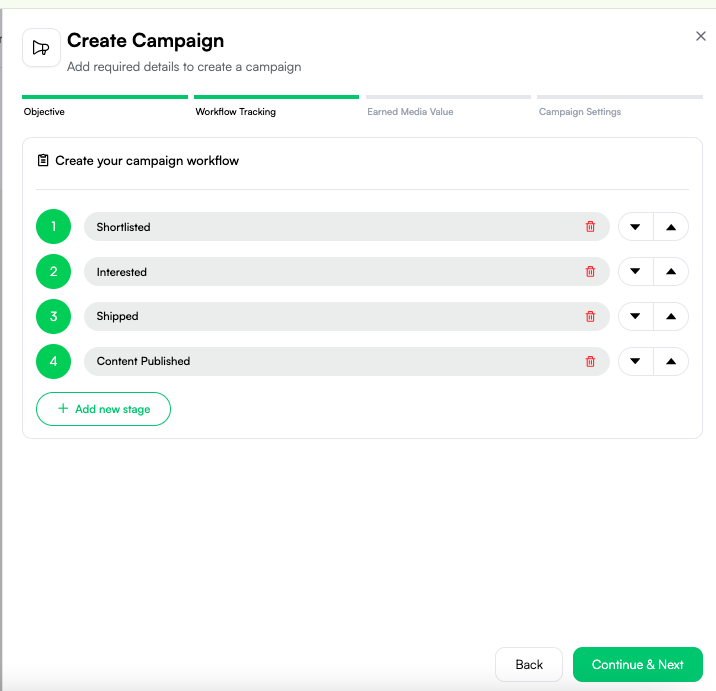Screen dimensions: 716x691
Task: Click stage number 3 green circle
Action: [x=53, y=316]
